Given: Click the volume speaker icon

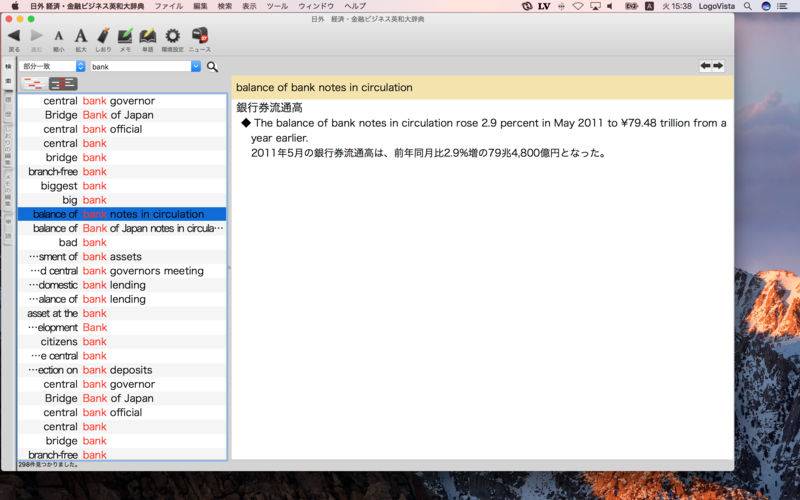Looking at the screenshot, I should pos(611,6).
